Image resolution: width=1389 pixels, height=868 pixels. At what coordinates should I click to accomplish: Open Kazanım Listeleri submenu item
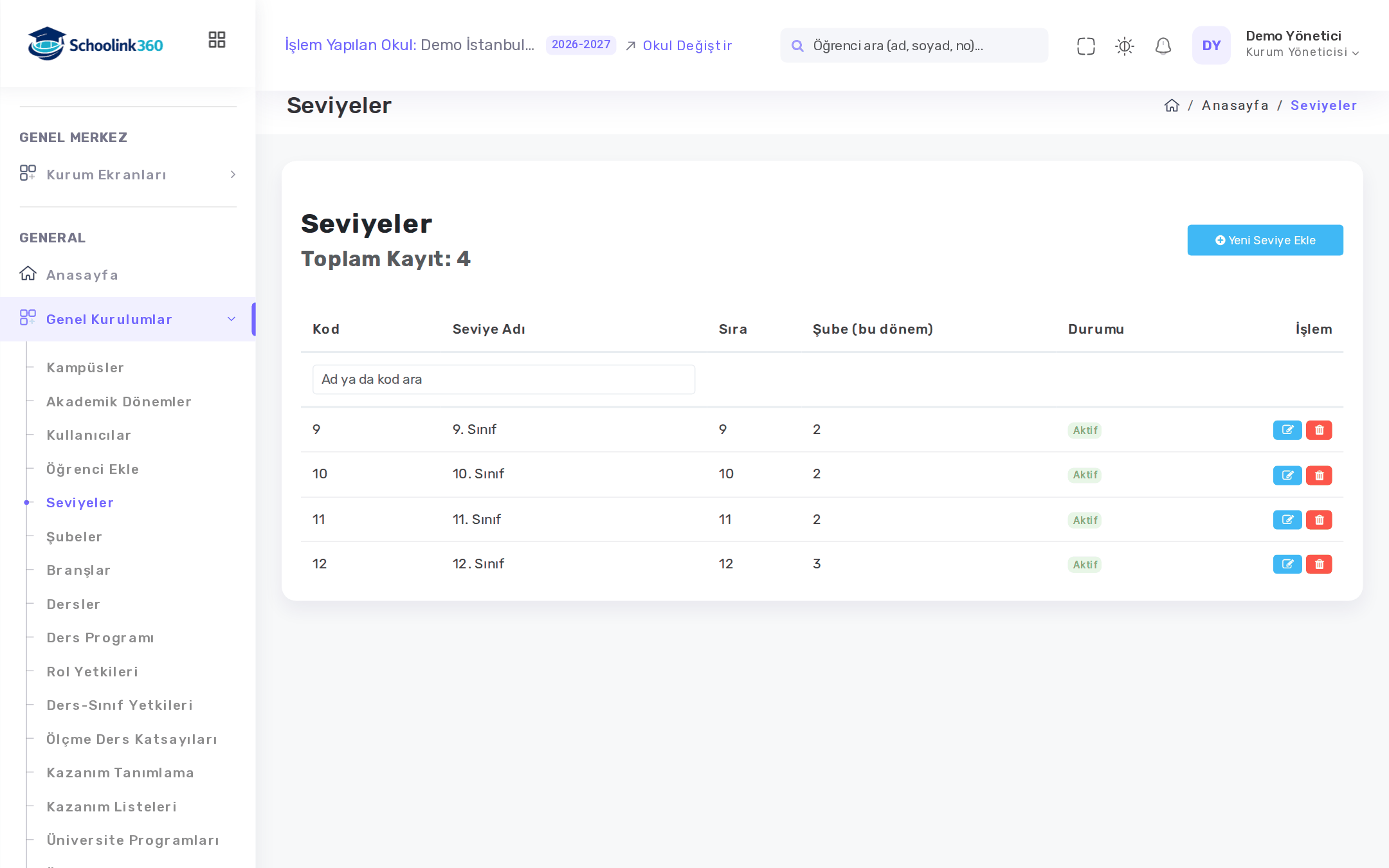point(111,807)
